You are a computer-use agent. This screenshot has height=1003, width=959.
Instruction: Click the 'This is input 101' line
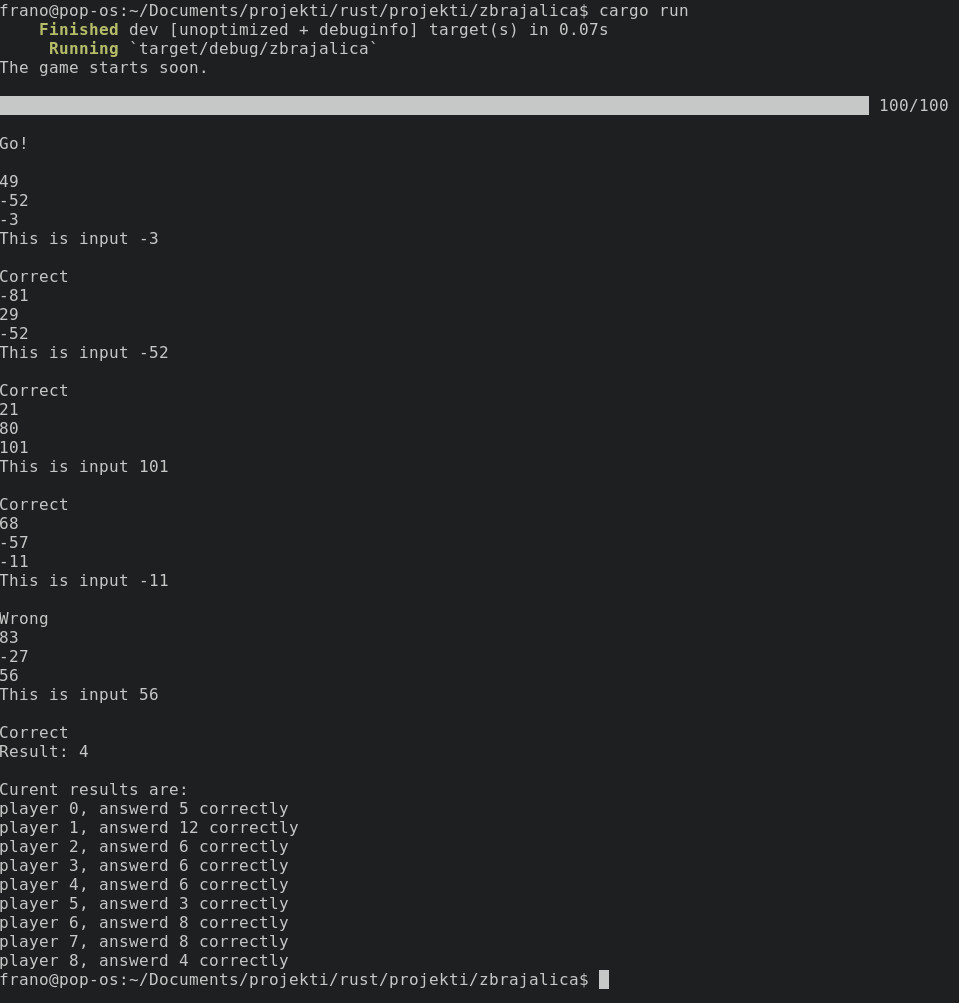pos(84,467)
